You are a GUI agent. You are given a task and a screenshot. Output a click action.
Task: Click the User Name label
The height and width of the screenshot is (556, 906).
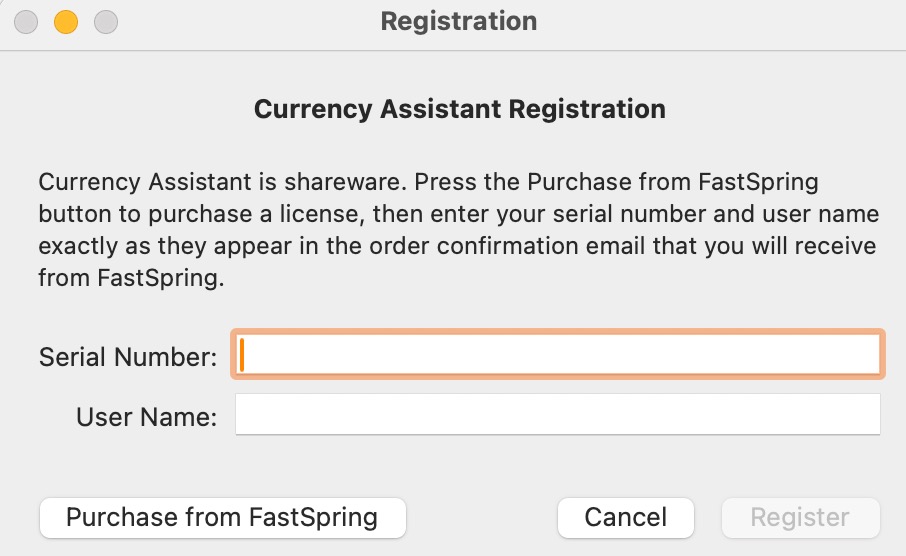(146, 417)
